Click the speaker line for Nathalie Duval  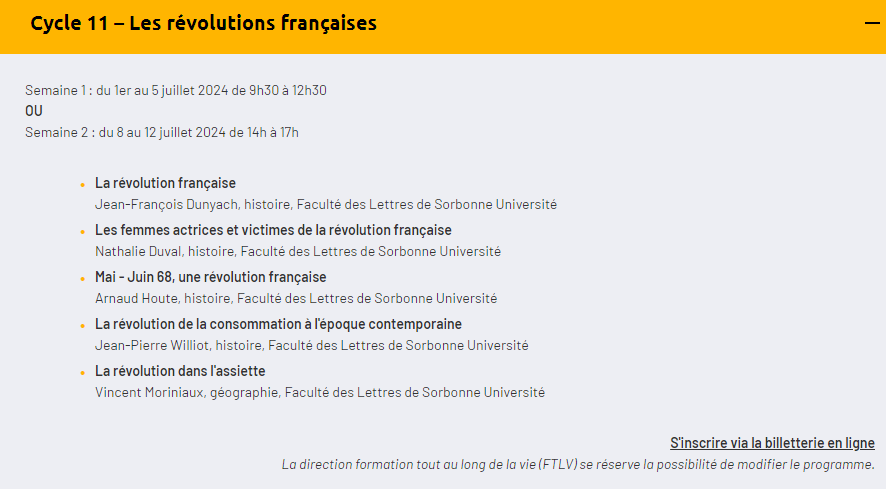[x=298, y=251]
